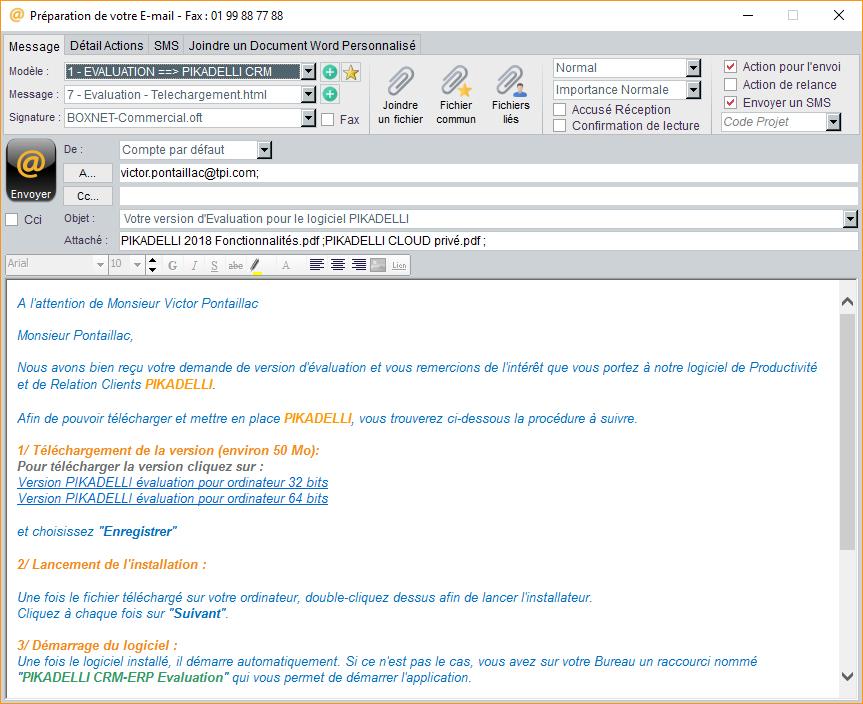Mark the model as favorite star
This screenshot has width=863, height=704.
(x=351, y=72)
